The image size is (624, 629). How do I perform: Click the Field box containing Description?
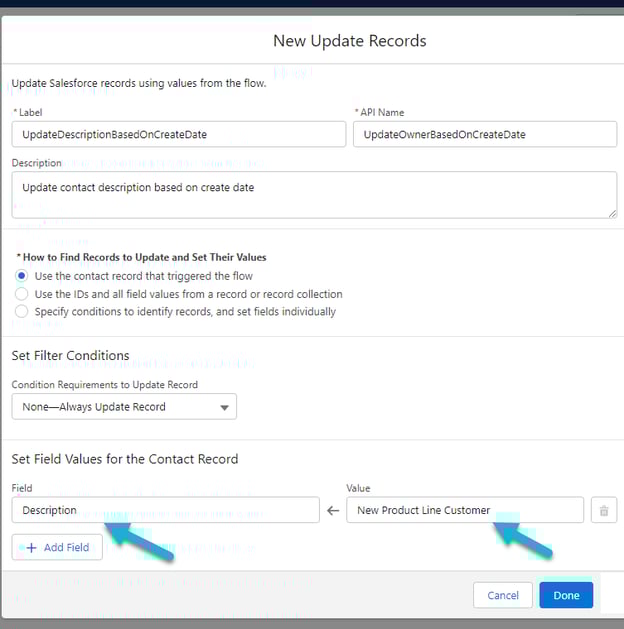pos(166,510)
